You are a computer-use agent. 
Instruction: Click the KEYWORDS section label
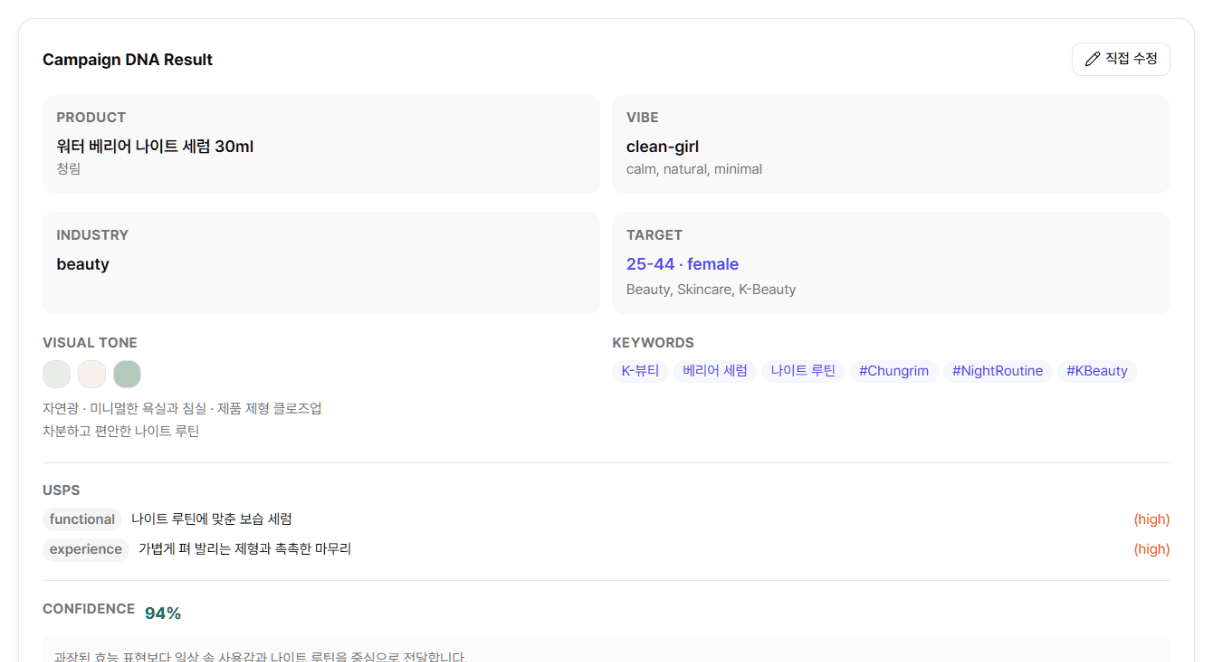coord(653,342)
